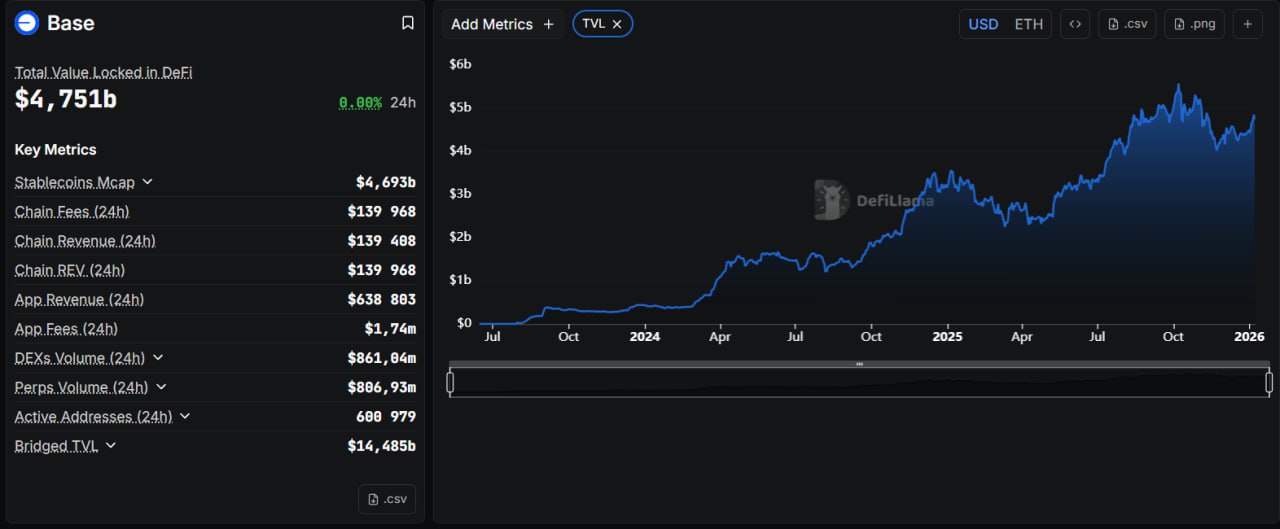1280x529 pixels.
Task: Open the Add Metrics menu
Action: (502, 24)
